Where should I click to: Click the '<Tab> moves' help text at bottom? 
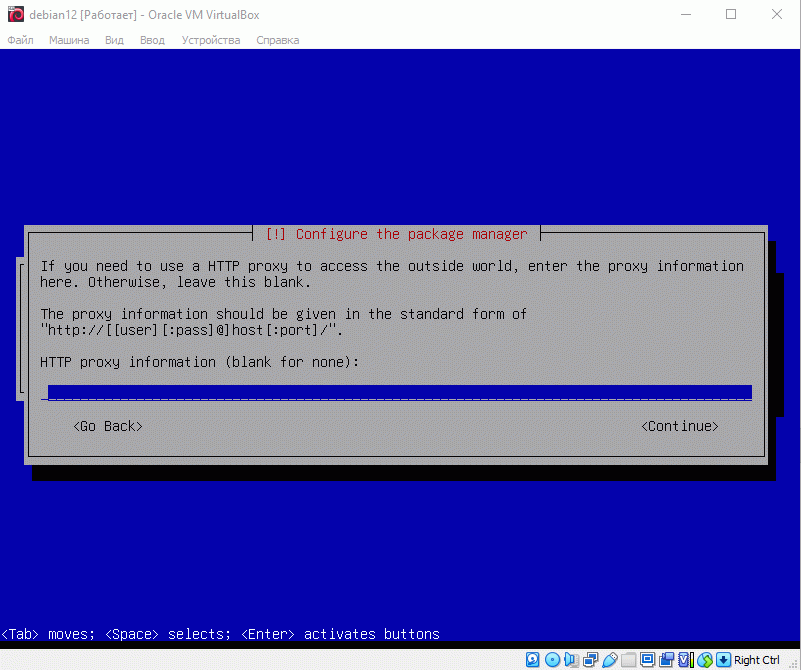pos(48,634)
